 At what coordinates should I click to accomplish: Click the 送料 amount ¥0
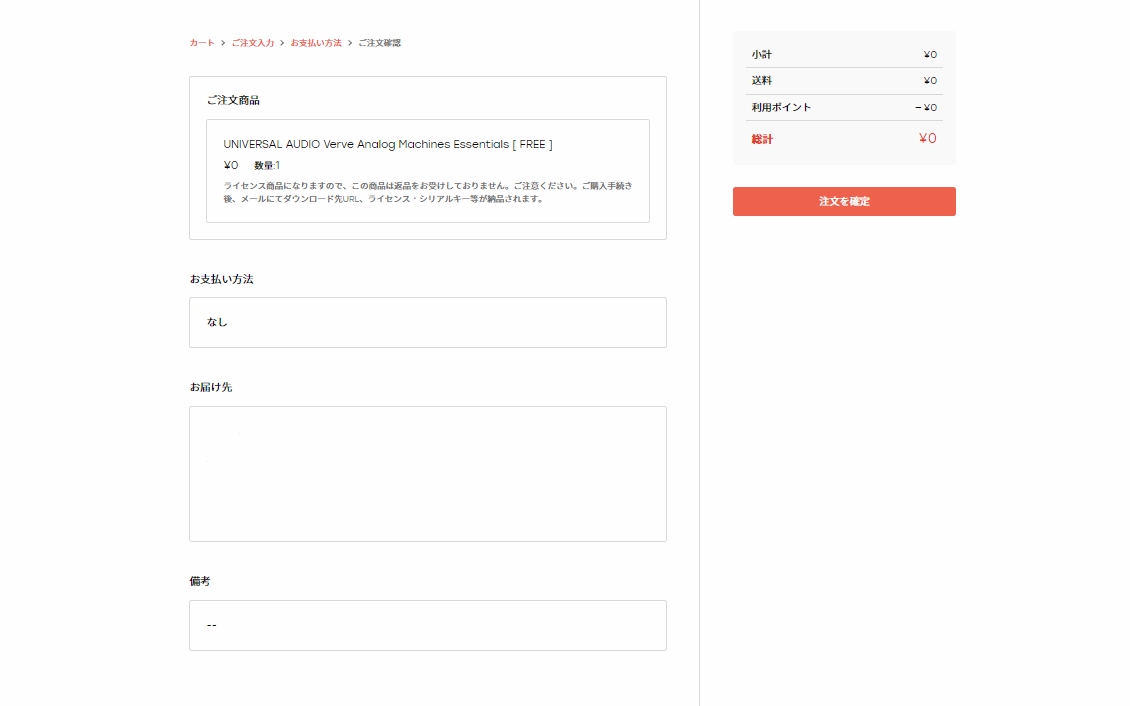pyautogui.click(x=930, y=81)
